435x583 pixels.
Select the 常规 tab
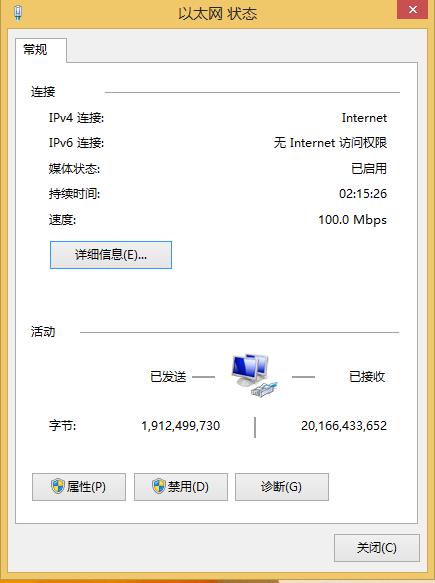tap(36, 50)
